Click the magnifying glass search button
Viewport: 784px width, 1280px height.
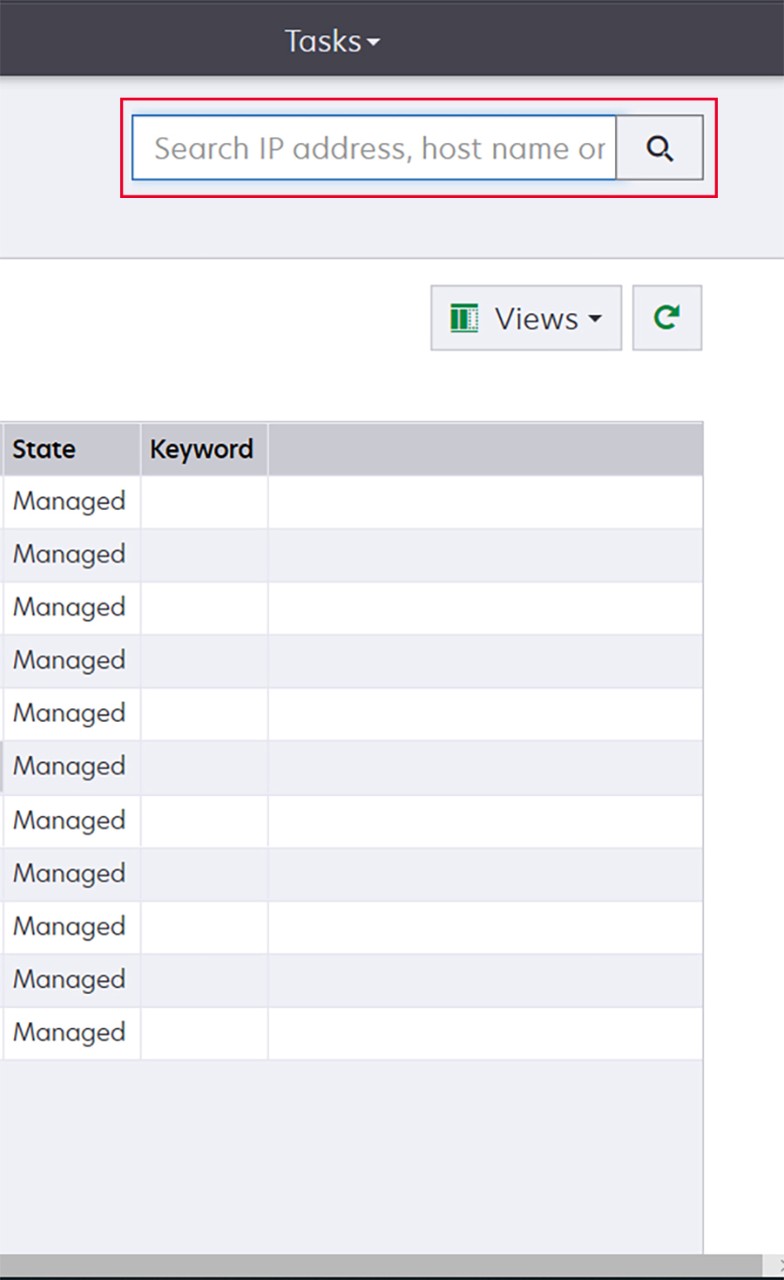659,148
